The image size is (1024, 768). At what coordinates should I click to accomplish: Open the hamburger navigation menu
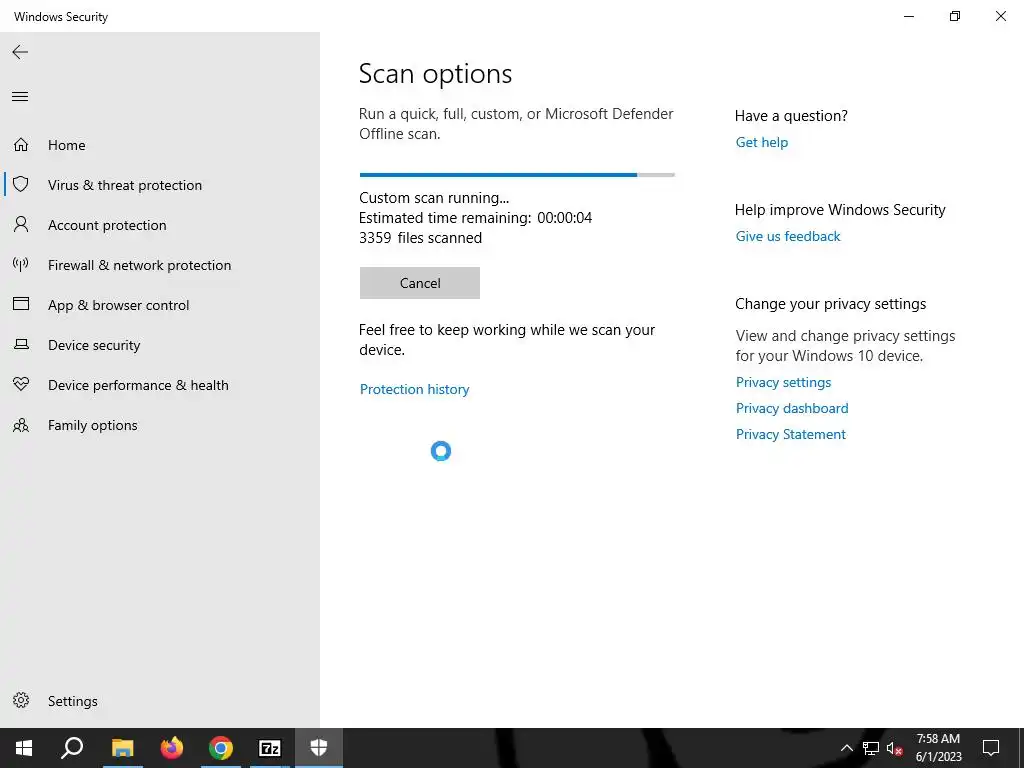[20, 97]
